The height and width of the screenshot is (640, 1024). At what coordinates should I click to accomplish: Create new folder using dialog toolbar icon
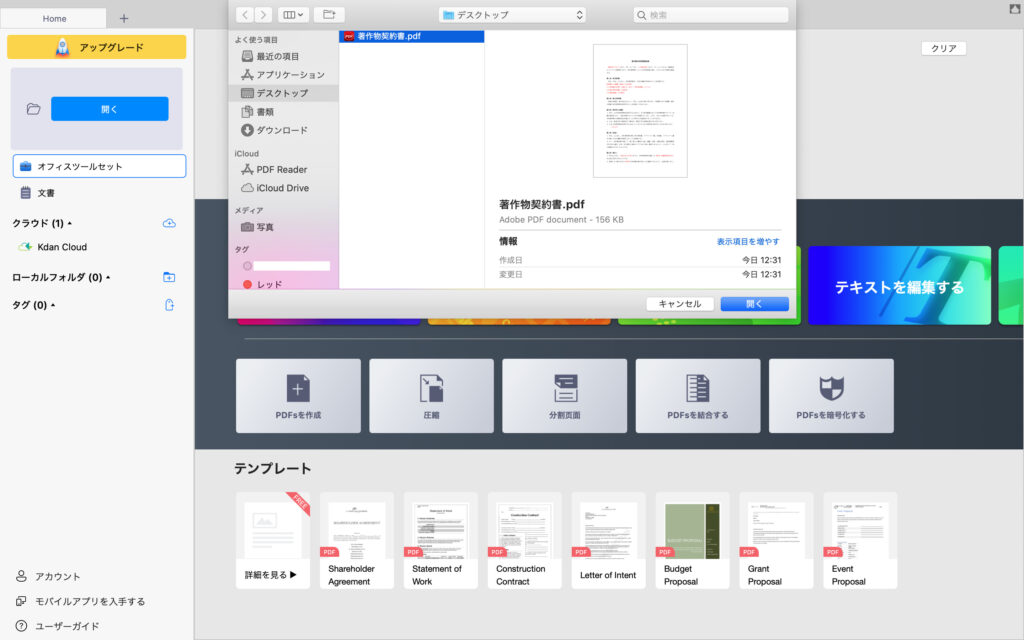pyautogui.click(x=328, y=15)
